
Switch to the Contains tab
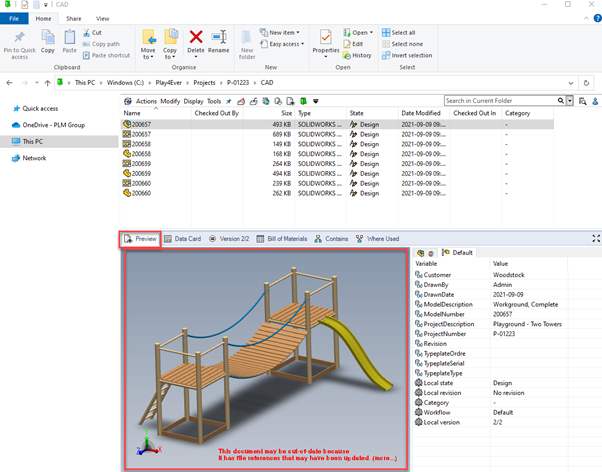tap(331, 239)
